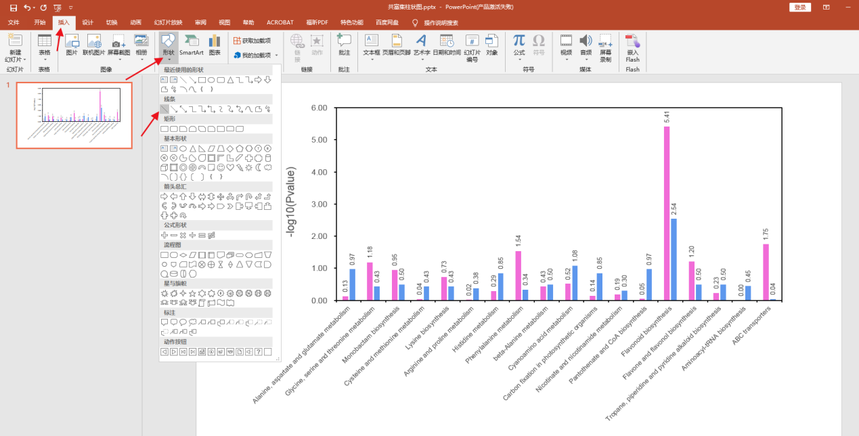Screen dimensions: 859x436
Task: Start slideshow from beginning icon in title bar
Action: (58, 8)
